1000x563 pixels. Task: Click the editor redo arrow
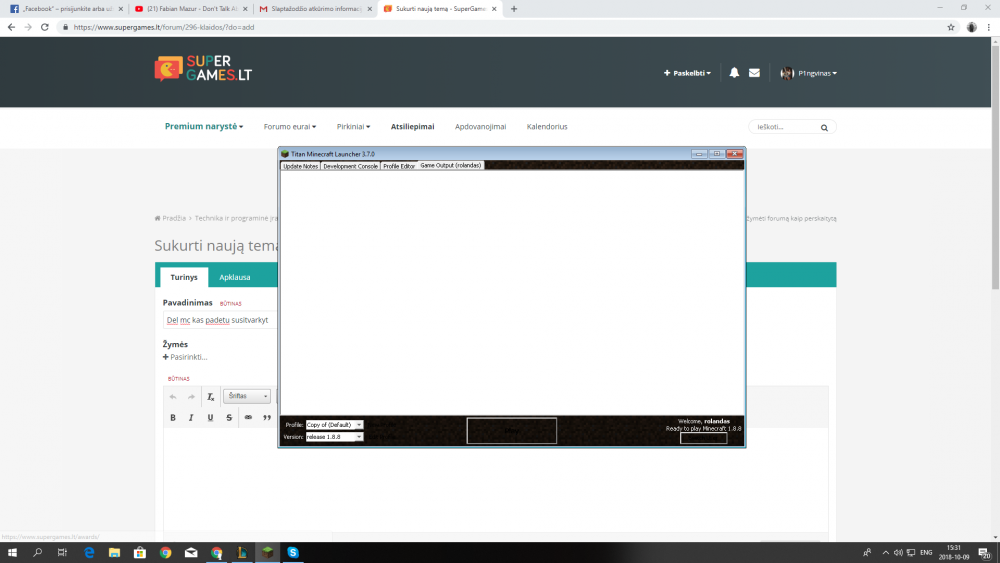click(x=191, y=397)
